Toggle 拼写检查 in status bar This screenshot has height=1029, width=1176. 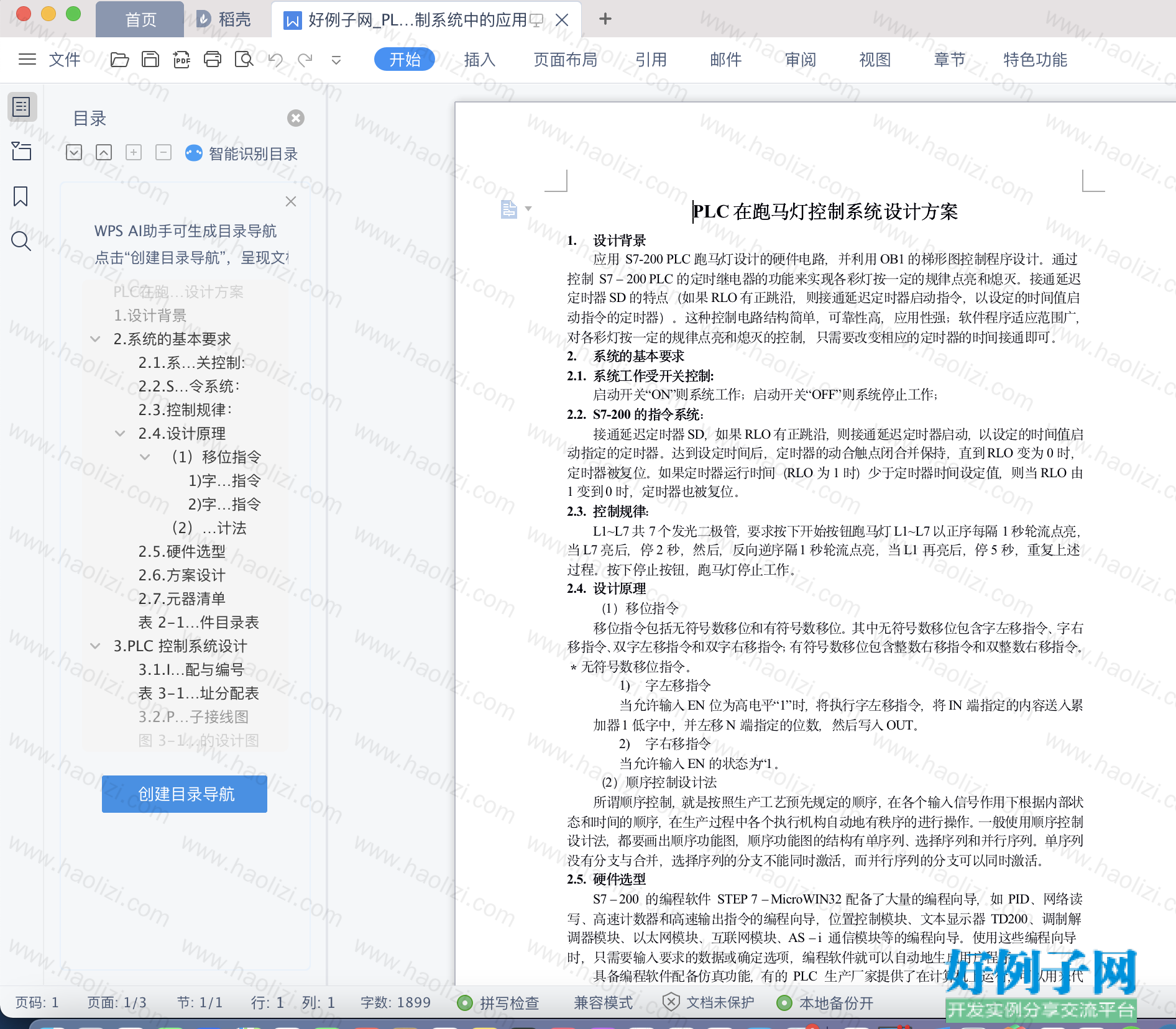pyautogui.click(x=498, y=1003)
